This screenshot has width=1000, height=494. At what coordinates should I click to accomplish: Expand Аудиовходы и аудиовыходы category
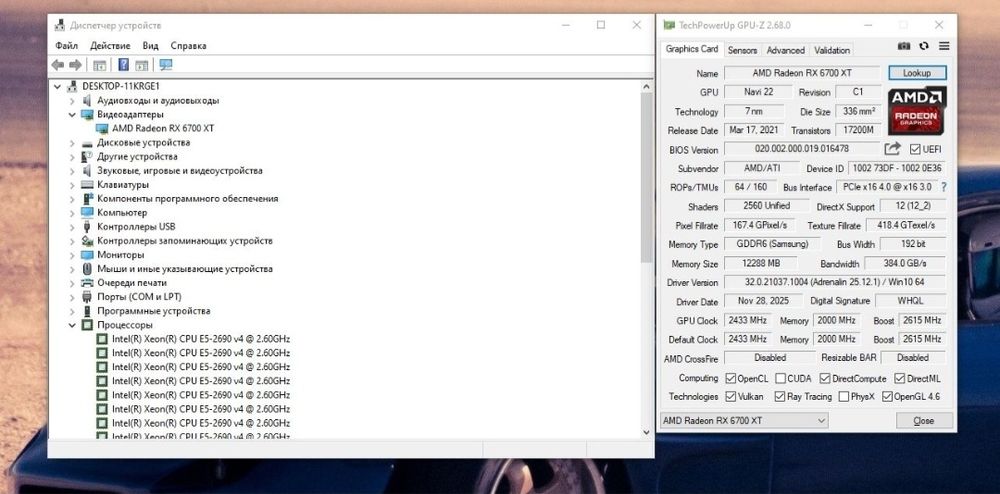point(72,101)
